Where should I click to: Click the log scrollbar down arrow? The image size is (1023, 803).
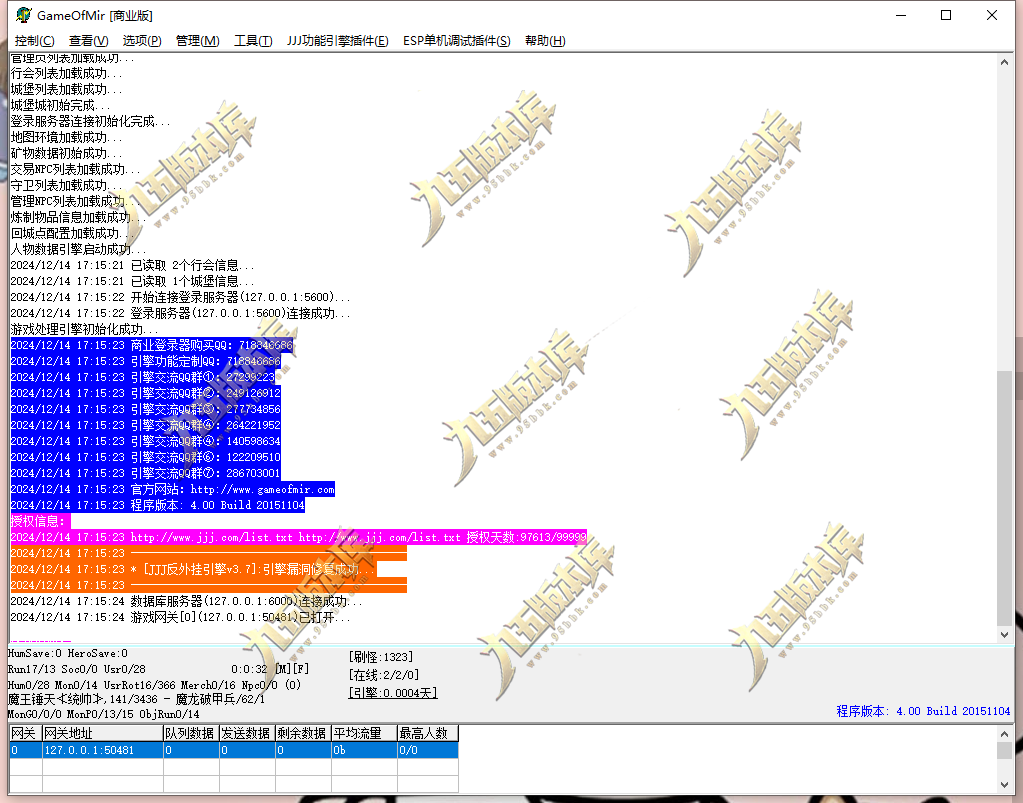click(x=1004, y=634)
